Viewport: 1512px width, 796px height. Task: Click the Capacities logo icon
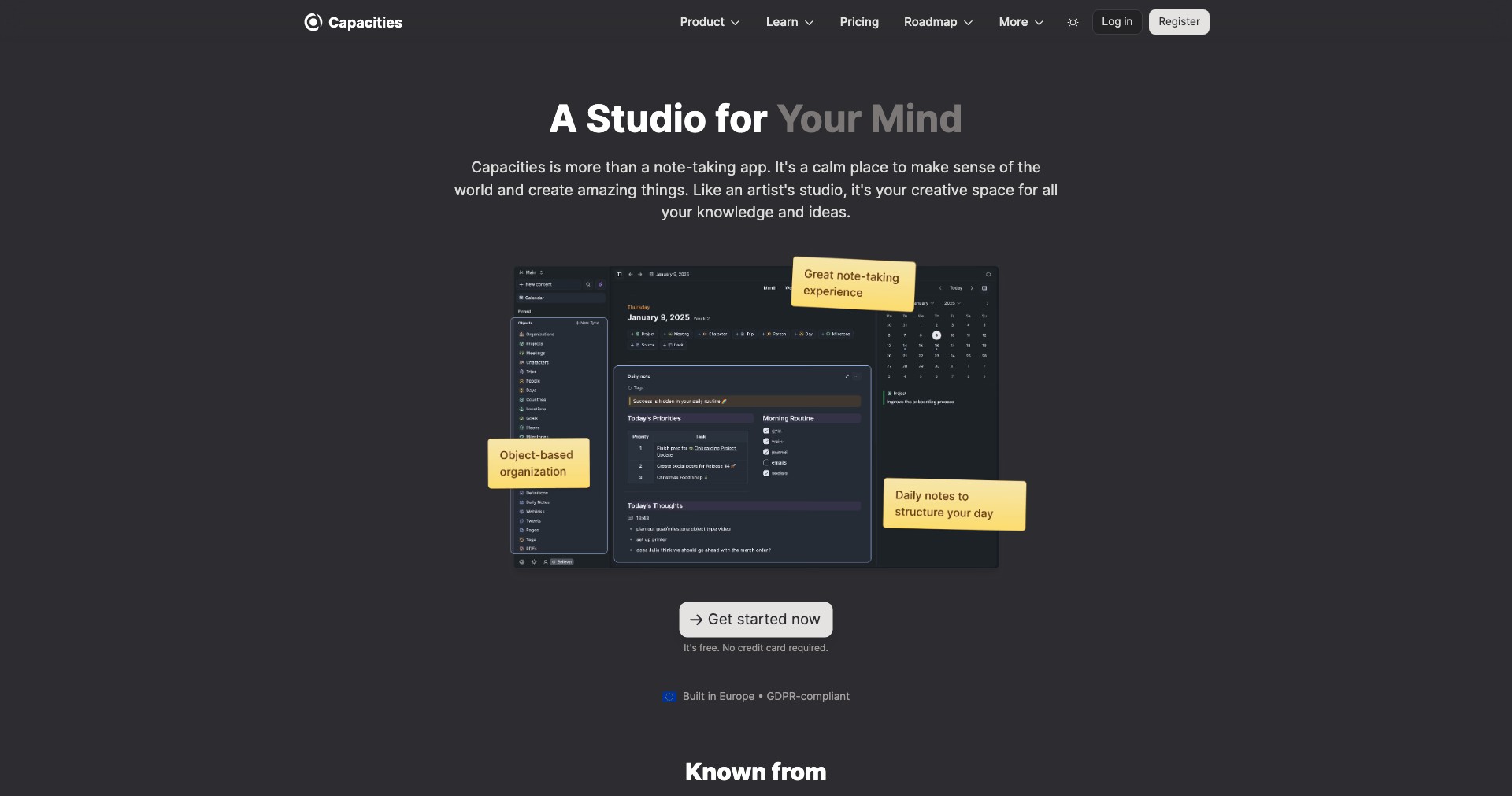313,22
